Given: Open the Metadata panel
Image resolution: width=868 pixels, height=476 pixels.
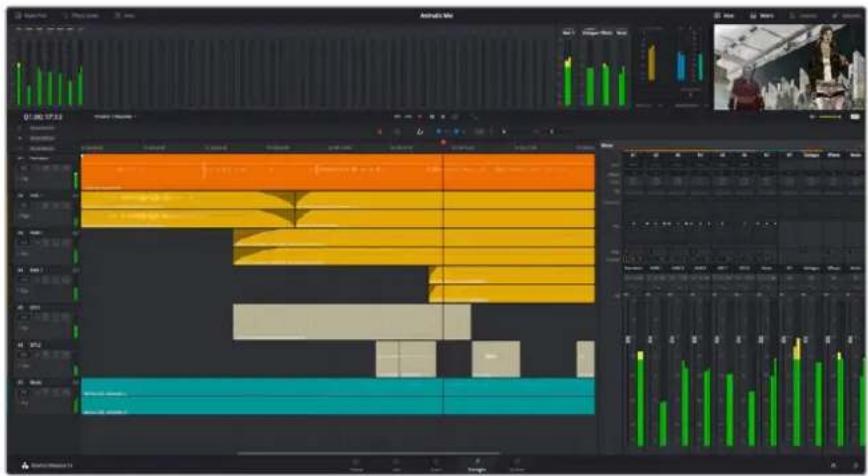Looking at the screenshot, I should (x=803, y=15).
